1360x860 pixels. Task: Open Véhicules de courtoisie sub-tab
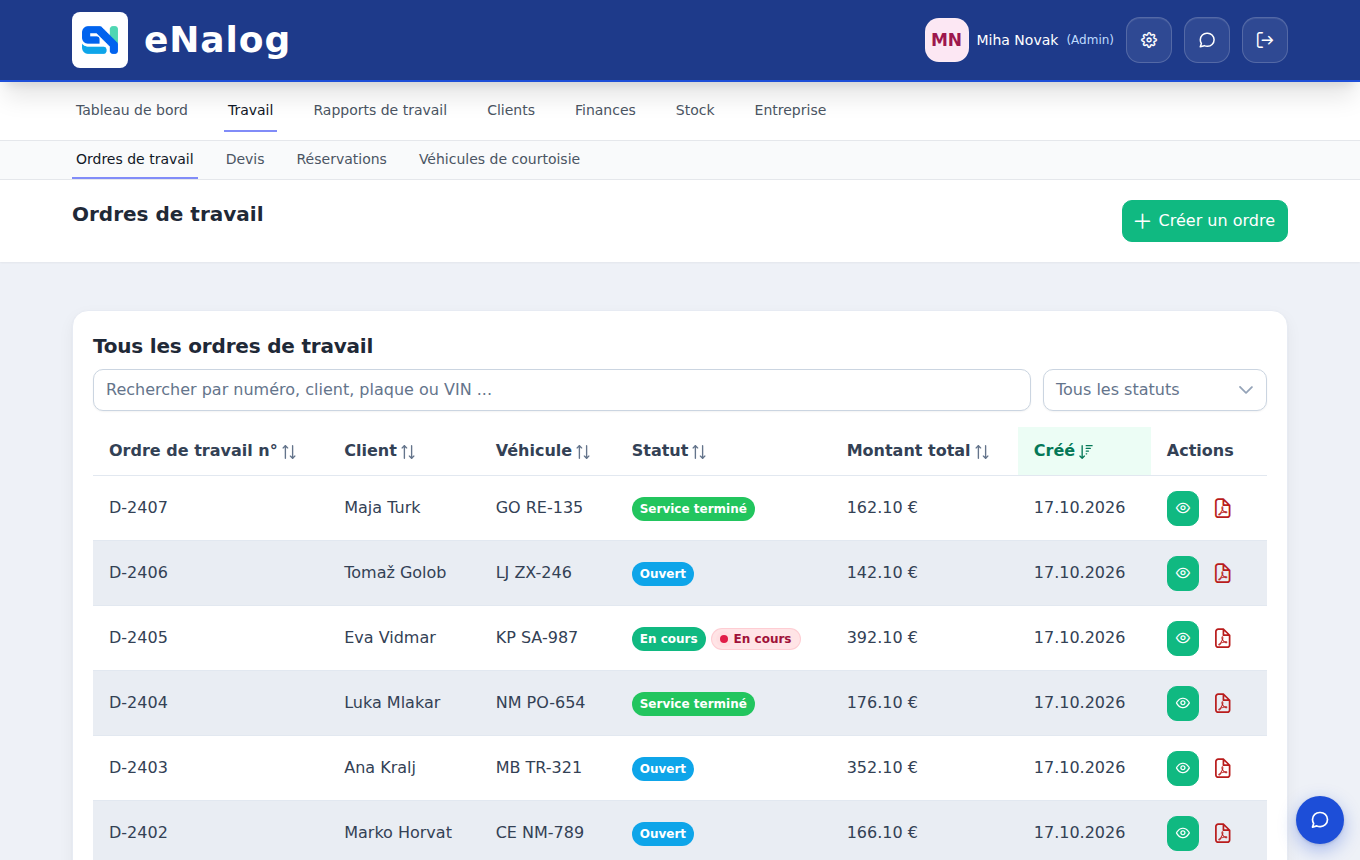coord(499,159)
